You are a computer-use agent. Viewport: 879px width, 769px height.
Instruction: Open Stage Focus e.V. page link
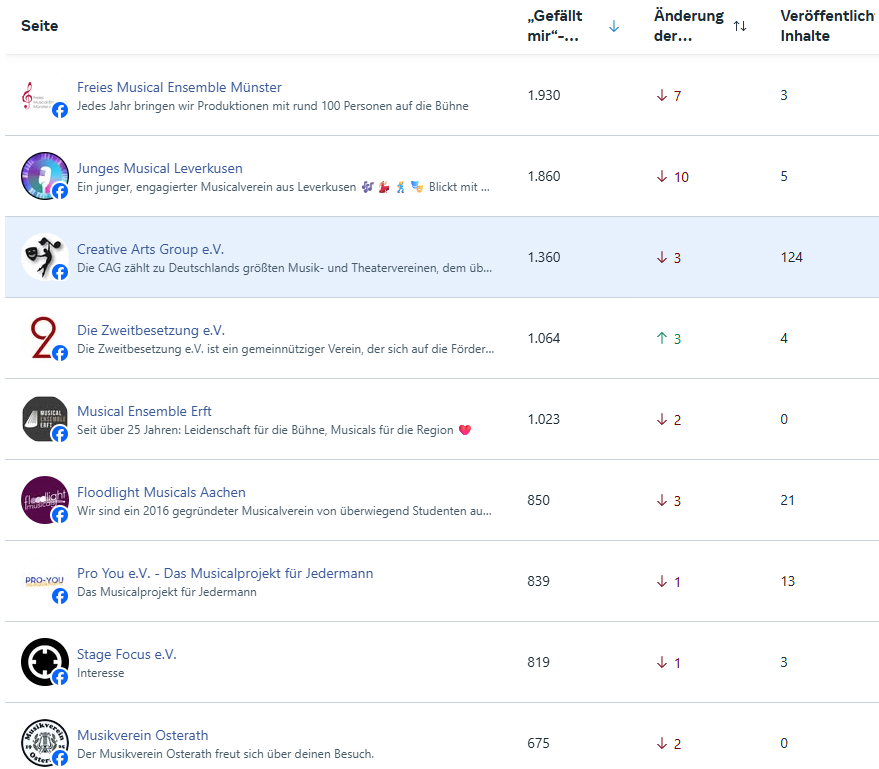(126, 654)
